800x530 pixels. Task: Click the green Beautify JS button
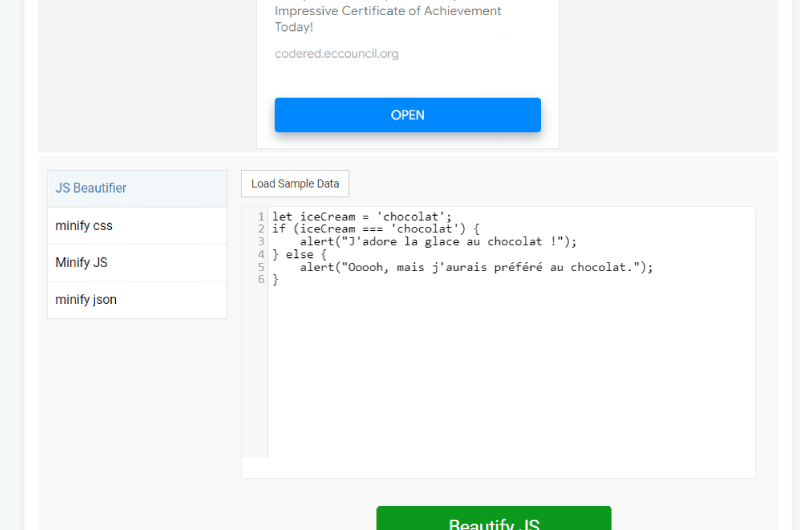493,518
